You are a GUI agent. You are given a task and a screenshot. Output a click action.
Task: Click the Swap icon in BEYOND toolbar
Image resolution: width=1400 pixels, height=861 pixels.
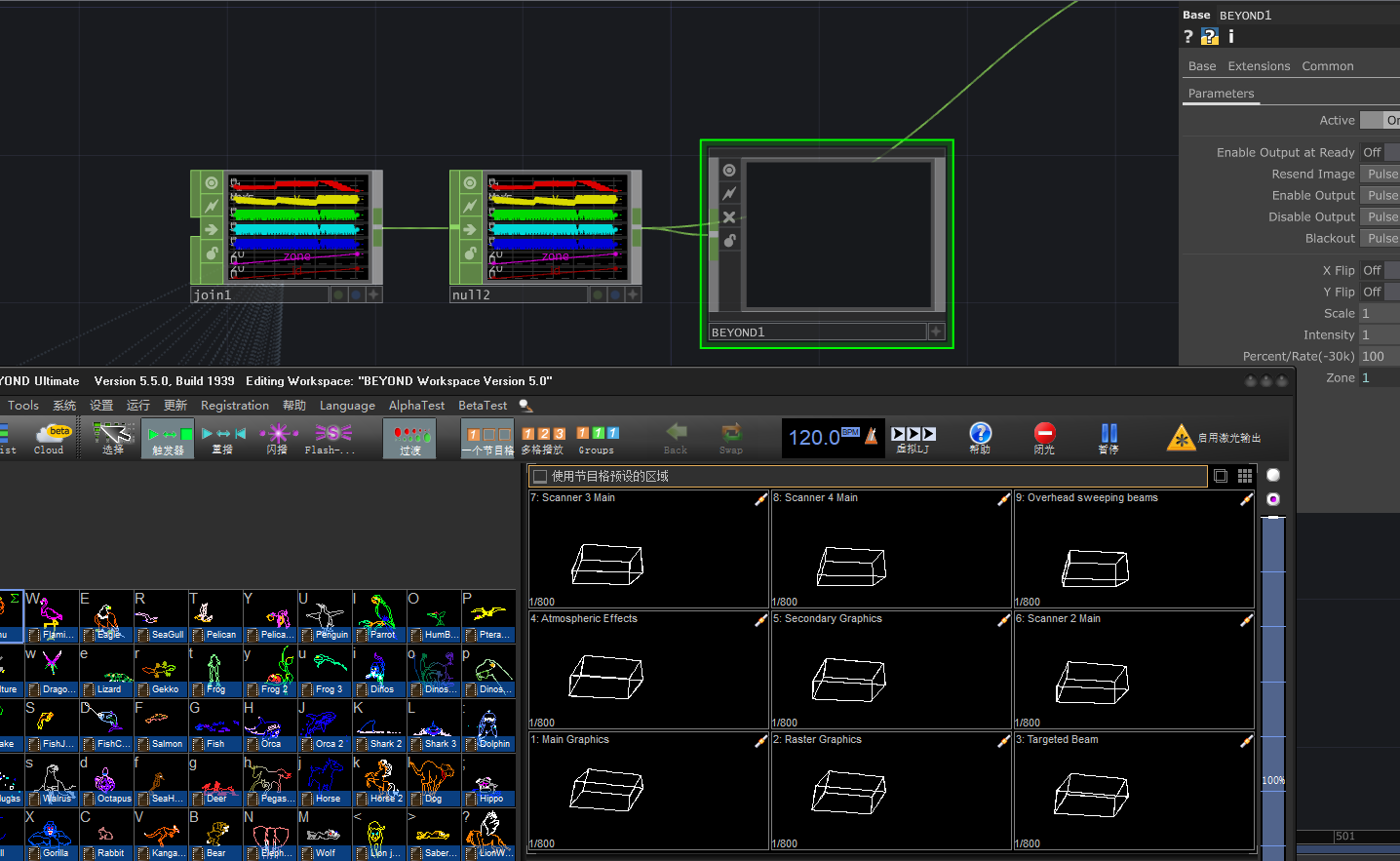(x=731, y=438)
